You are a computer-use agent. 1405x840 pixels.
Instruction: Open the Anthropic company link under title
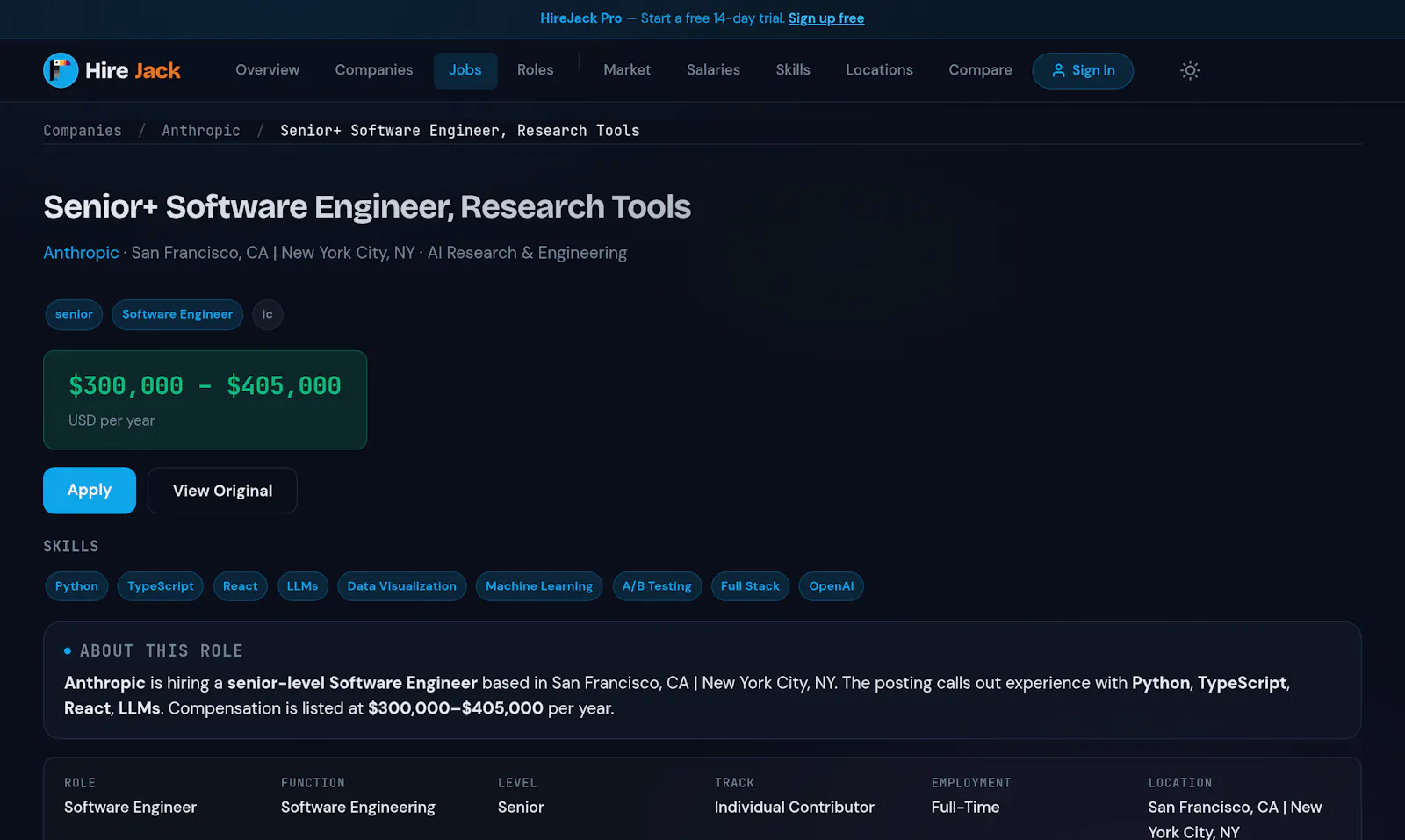tap(81, 253)
